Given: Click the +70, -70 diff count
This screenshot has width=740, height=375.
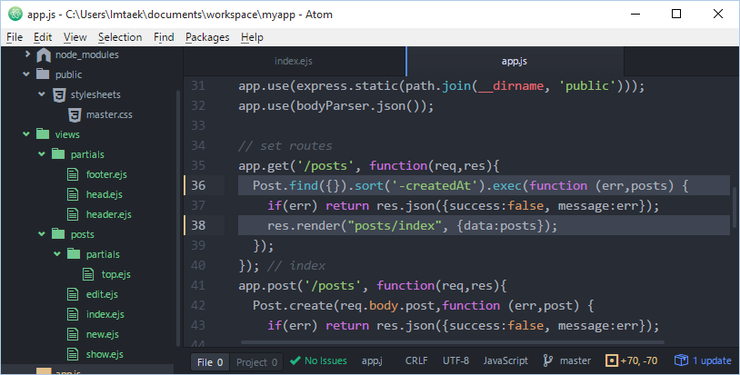Looking at the screenshot, I should 639,361.
